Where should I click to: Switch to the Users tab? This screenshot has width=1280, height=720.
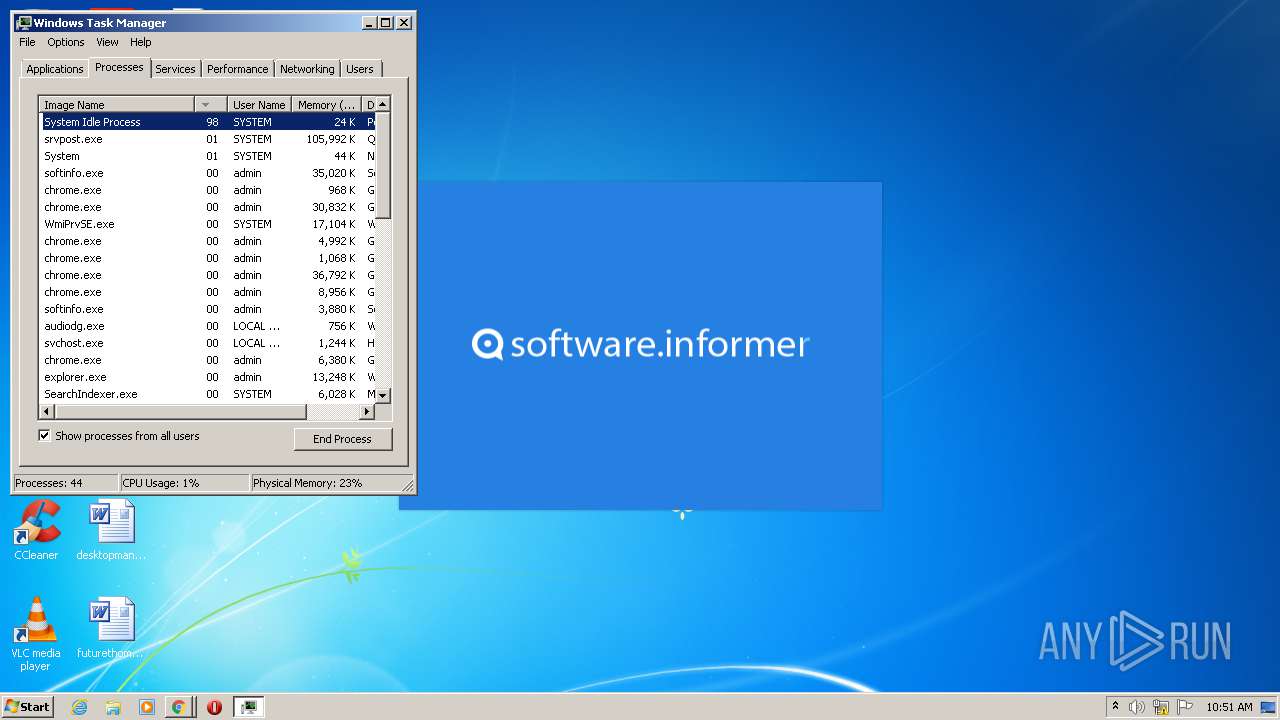(x=360, y=69)
